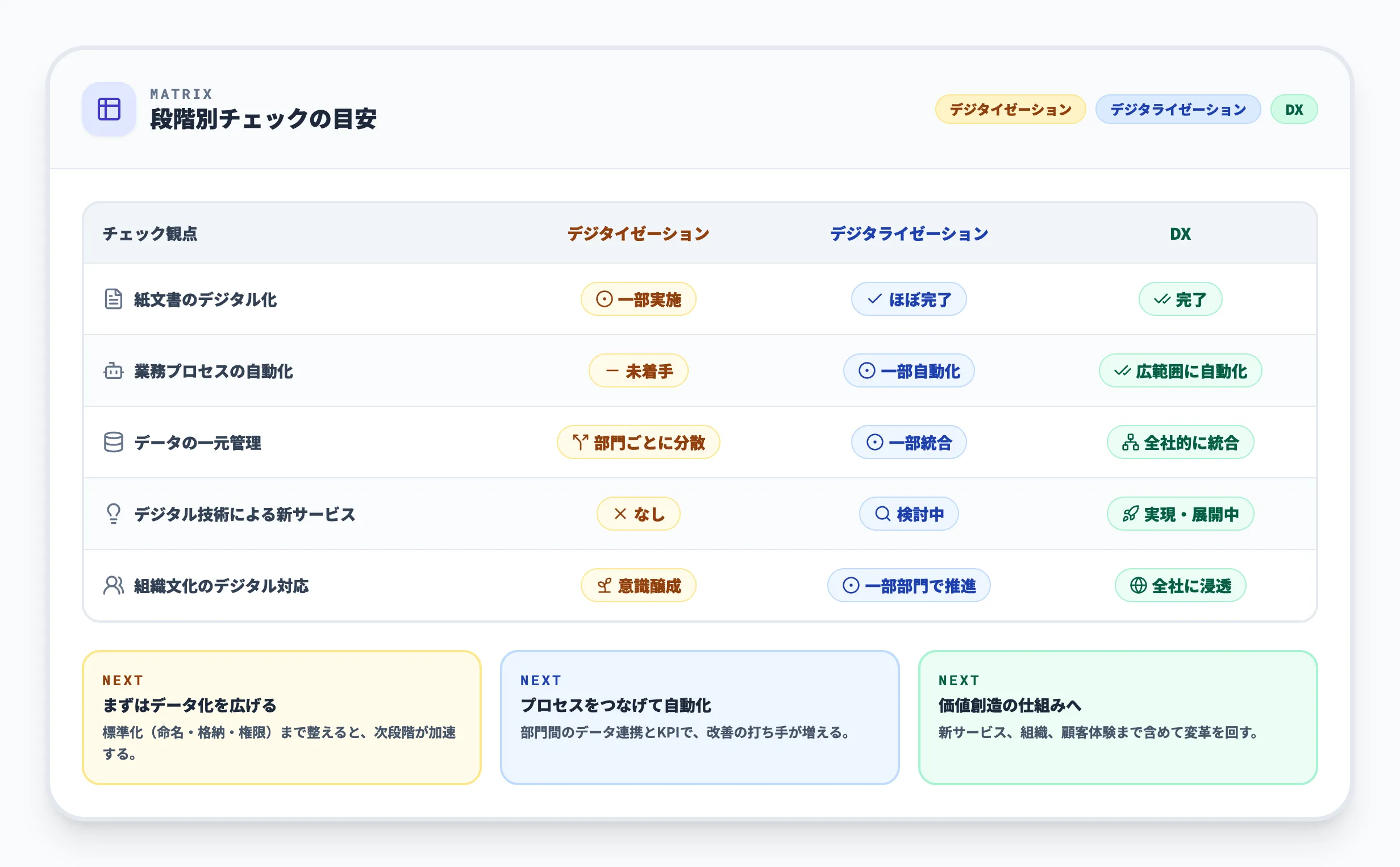
Task: Expand the NEXT card まずはデータ化を広げる
Action: (280, 716)
